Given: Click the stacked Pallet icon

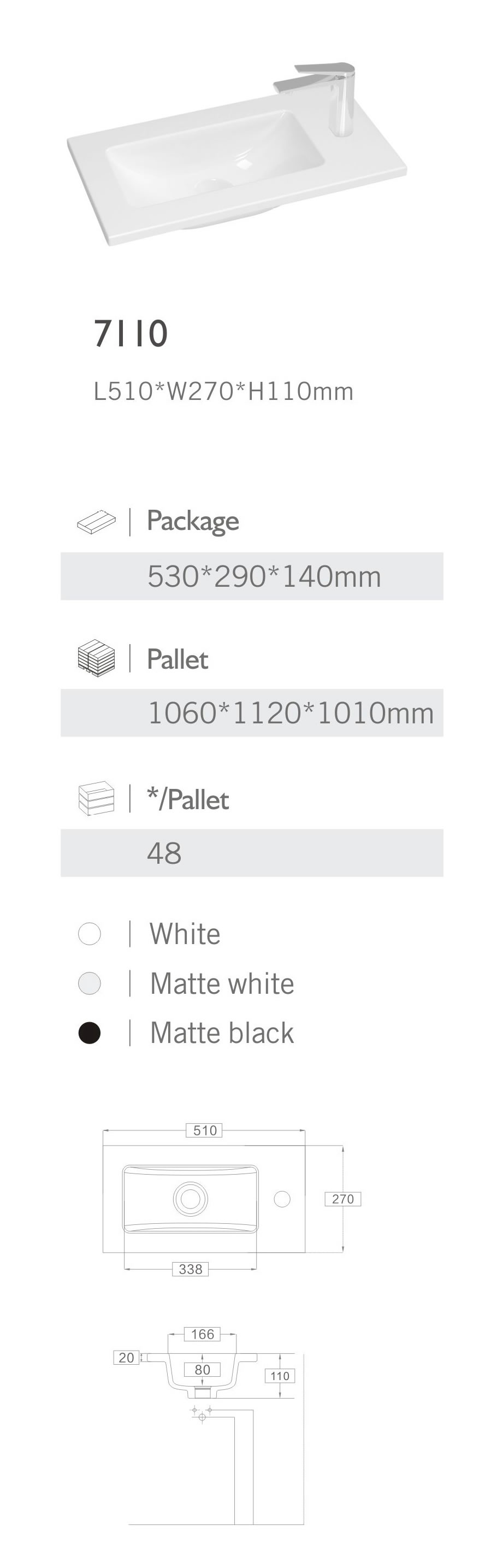Looking at the screenshot, I should coord(96,658).
